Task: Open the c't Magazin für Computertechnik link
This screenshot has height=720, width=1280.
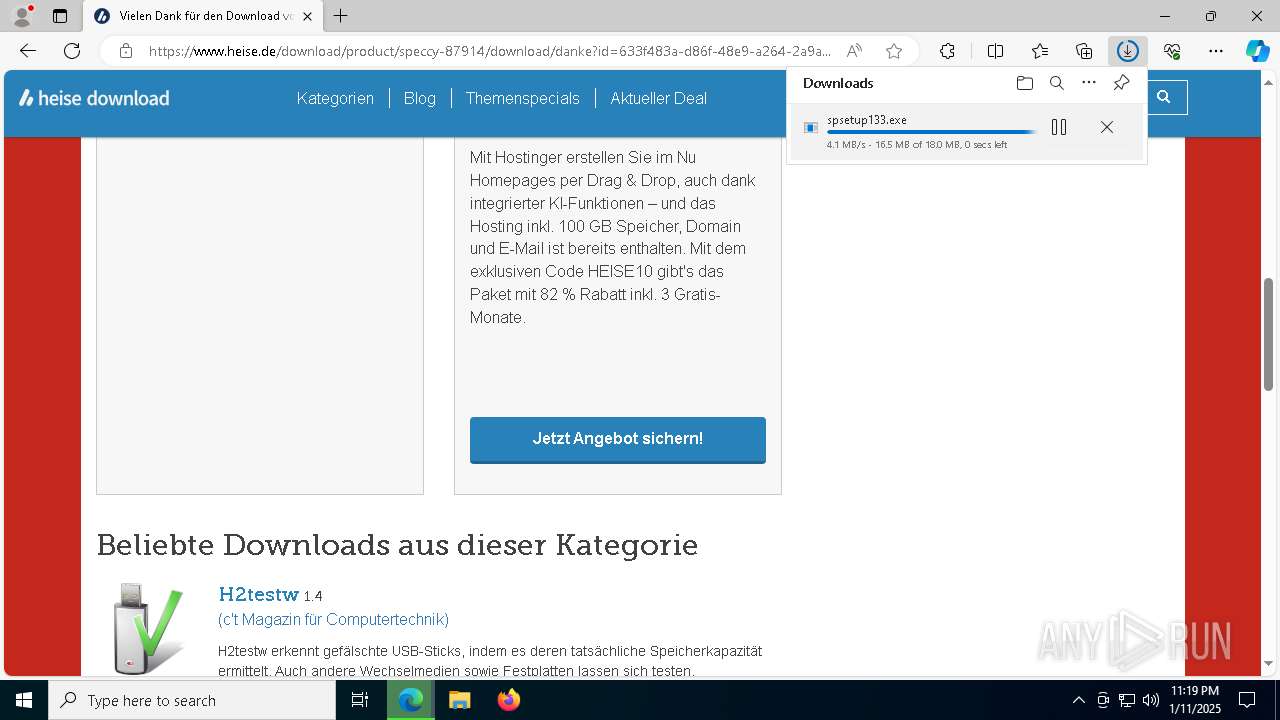Action: [333, 619]
